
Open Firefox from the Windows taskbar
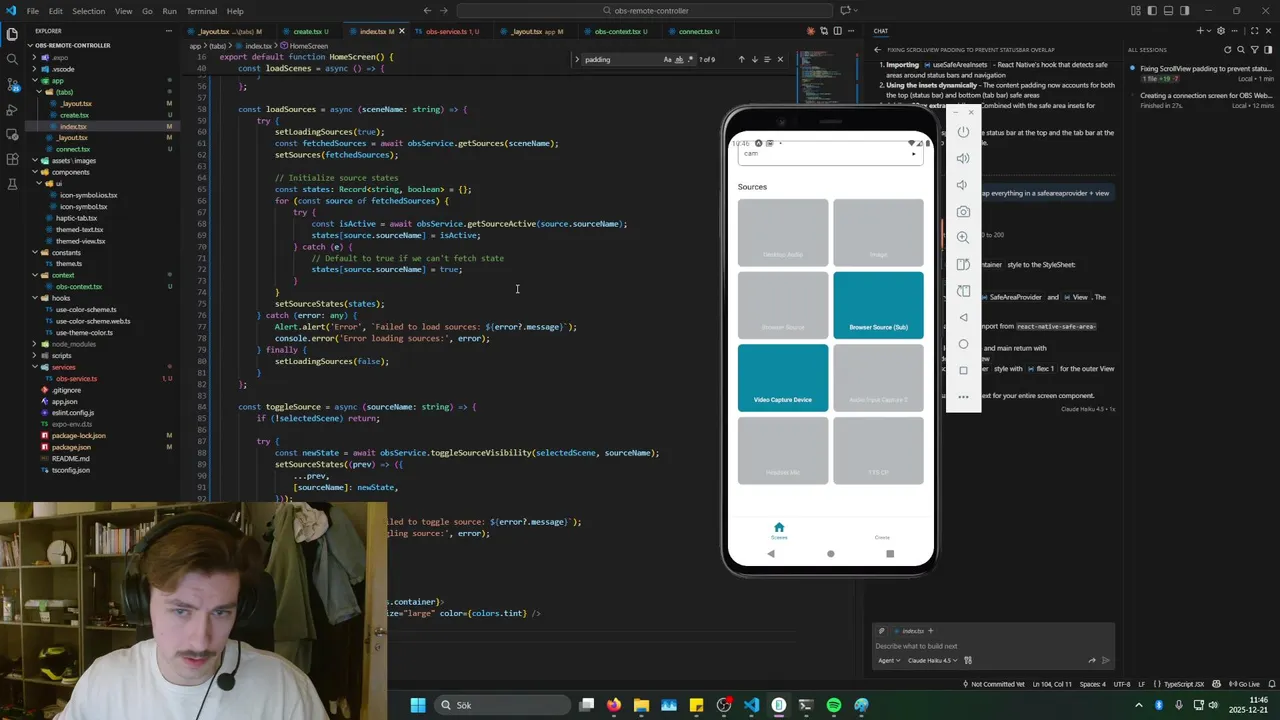pyautogui.click(x=613, y=705)
